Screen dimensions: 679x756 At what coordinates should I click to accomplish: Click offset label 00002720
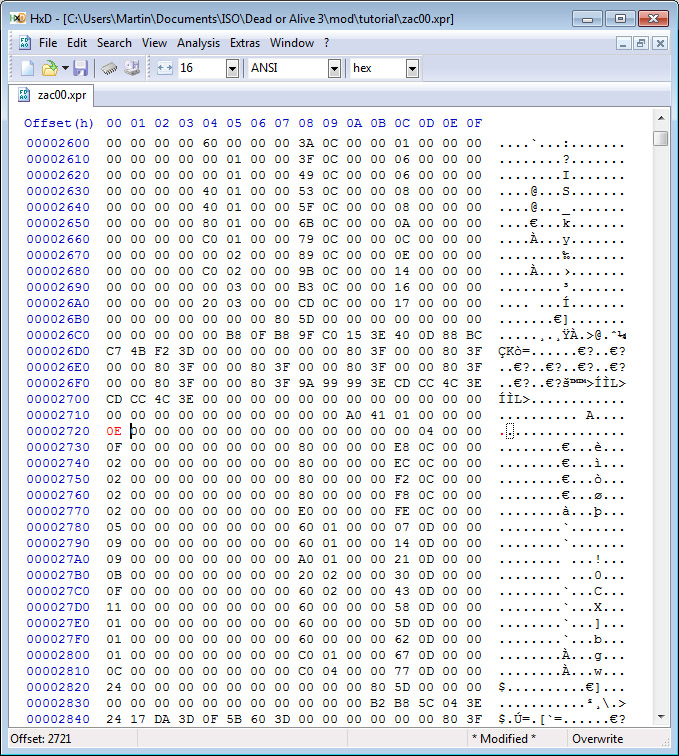[x=58, y=431]
